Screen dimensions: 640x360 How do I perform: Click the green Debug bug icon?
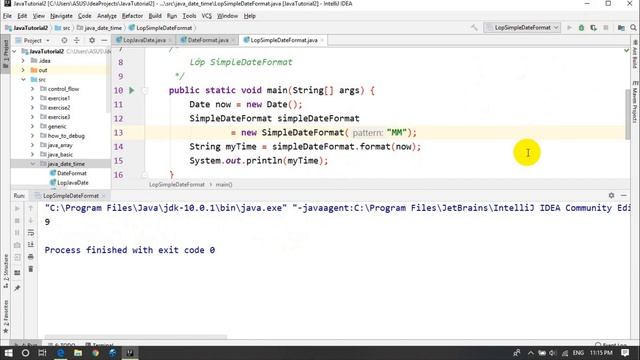(x=581, y=28)
